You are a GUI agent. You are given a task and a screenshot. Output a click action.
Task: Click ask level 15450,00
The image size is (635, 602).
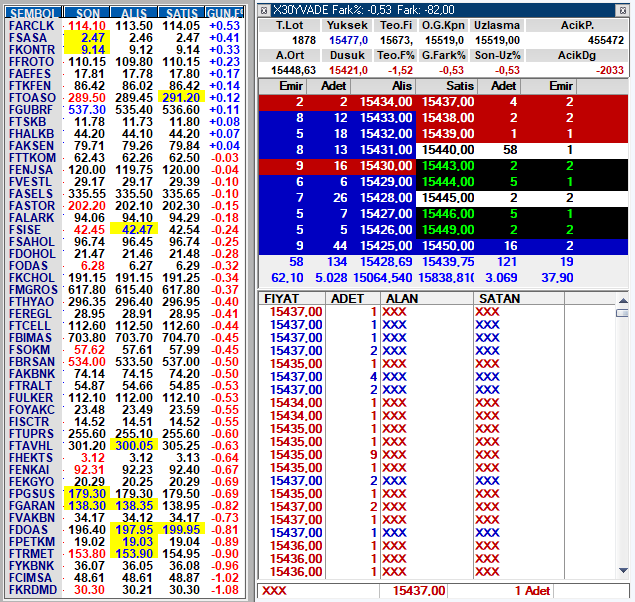click(448, 246)
